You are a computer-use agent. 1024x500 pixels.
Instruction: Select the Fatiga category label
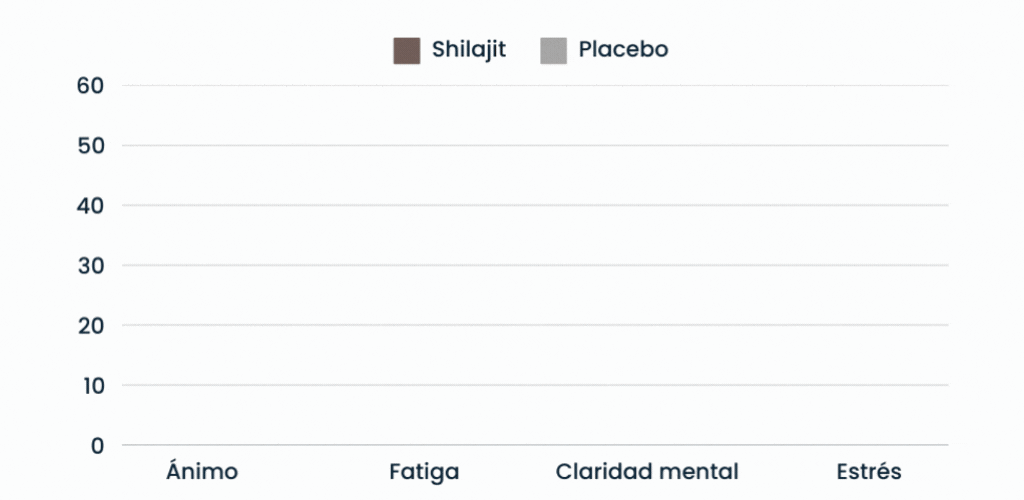pos(424,472)
